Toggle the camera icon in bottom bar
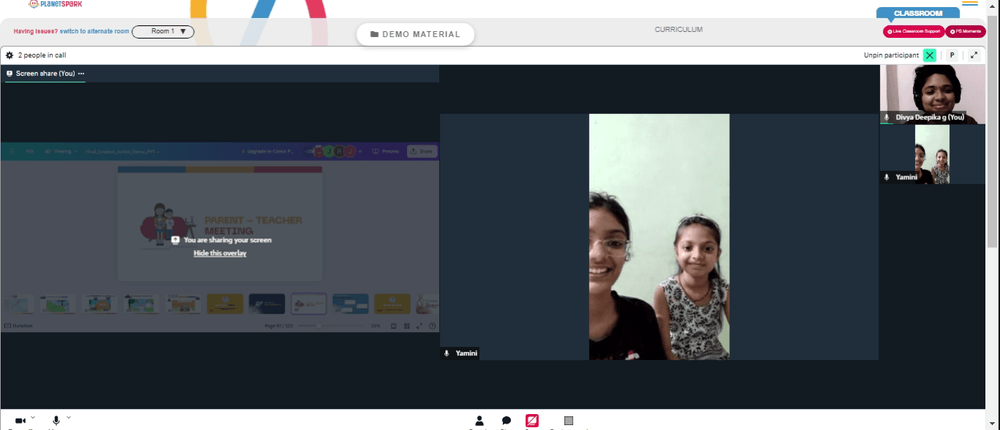 click(20, 421)
